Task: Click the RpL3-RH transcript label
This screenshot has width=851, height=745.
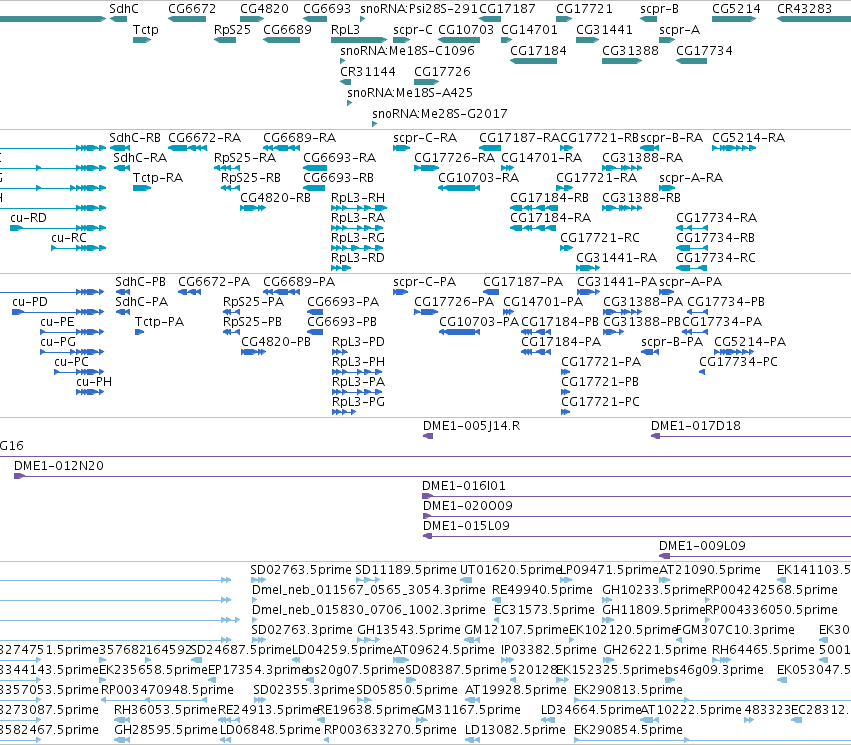Action: (358, 198)
